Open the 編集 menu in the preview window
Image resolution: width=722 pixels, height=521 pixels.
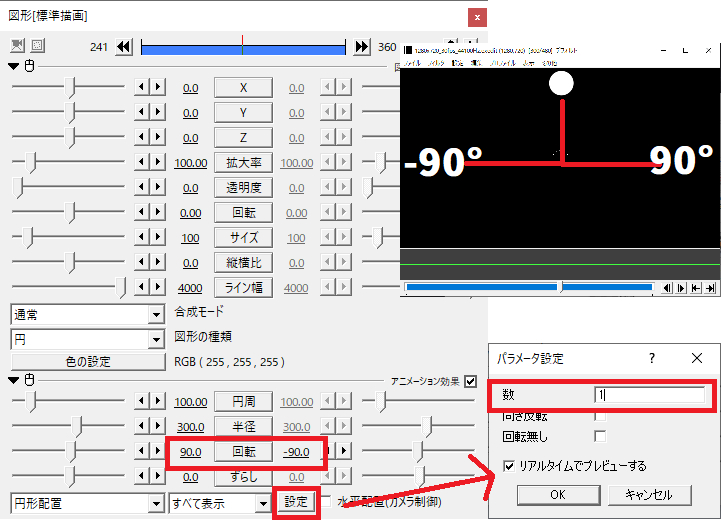coord(476,63)
